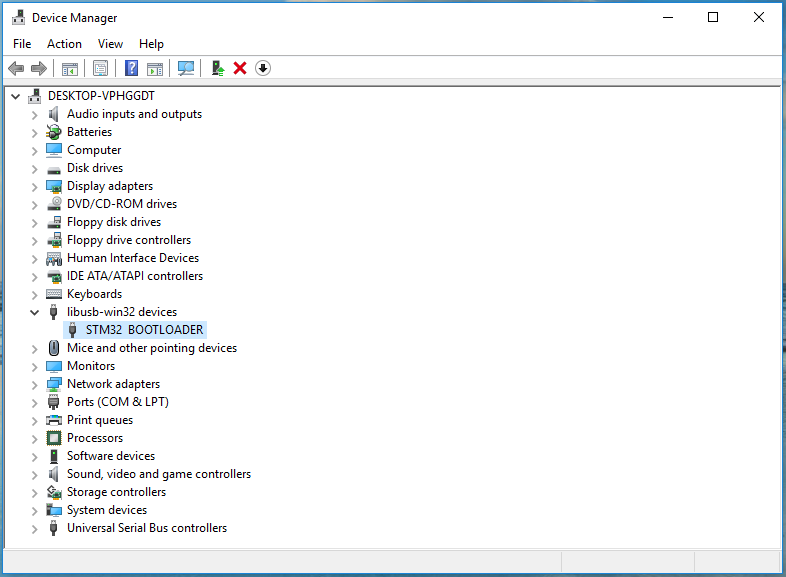The image size is (786, 577).
Task: Click the Mice and pointing devices icon
Action: point(54,348)
